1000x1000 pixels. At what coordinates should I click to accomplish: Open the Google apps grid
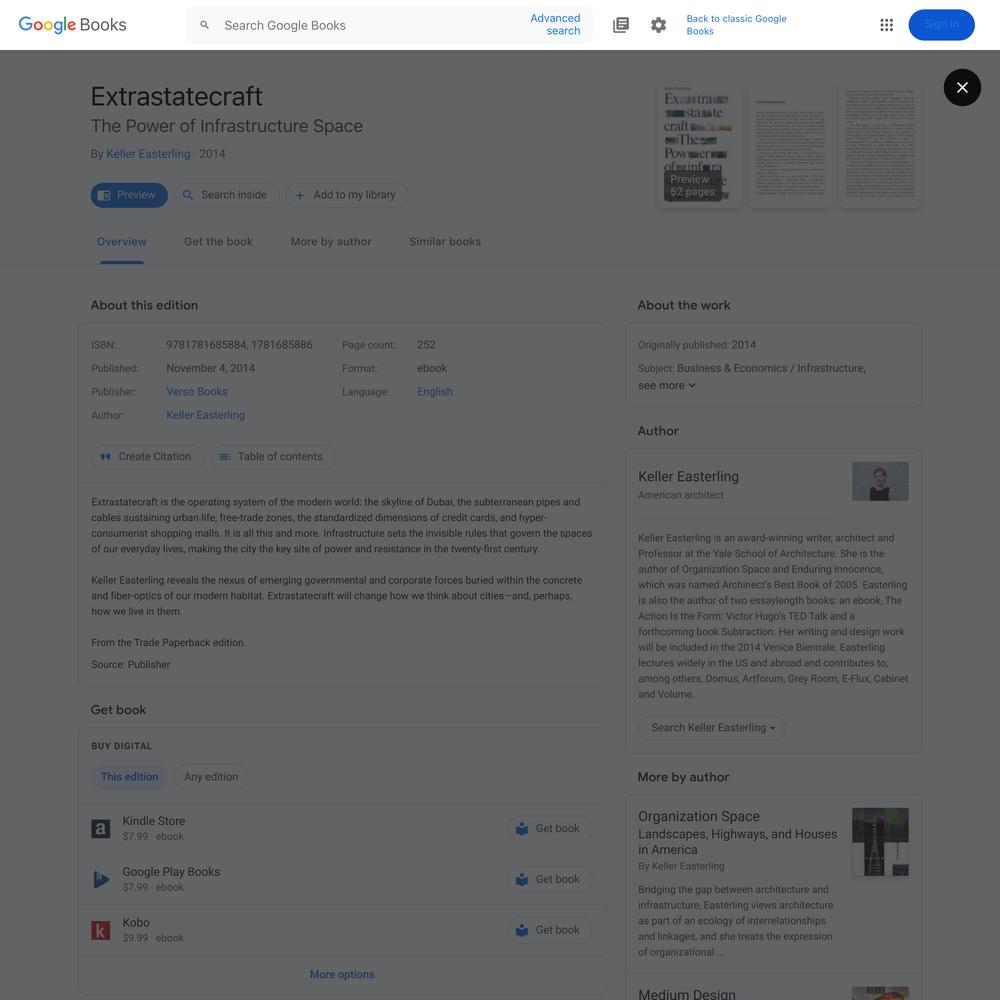886,25
